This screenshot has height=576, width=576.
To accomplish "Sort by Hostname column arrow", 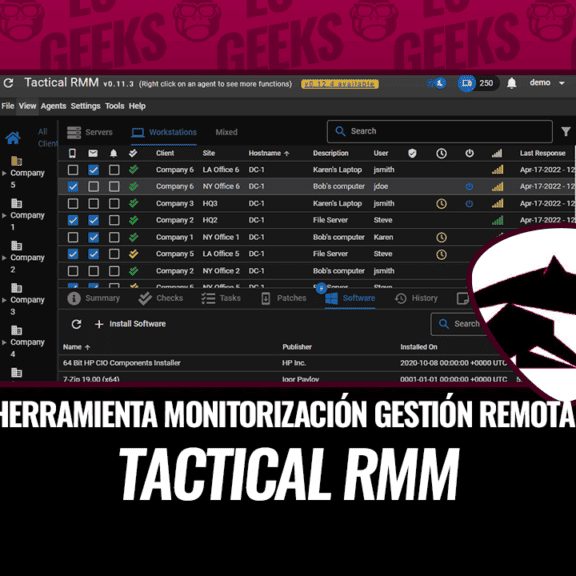I will point(287,154).
